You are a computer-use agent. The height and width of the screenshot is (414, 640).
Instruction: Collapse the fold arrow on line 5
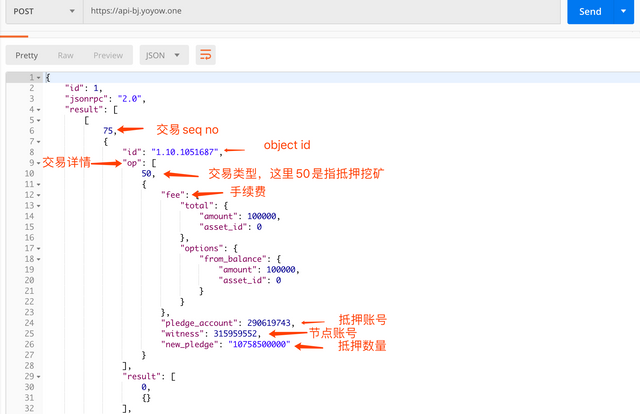38,120
